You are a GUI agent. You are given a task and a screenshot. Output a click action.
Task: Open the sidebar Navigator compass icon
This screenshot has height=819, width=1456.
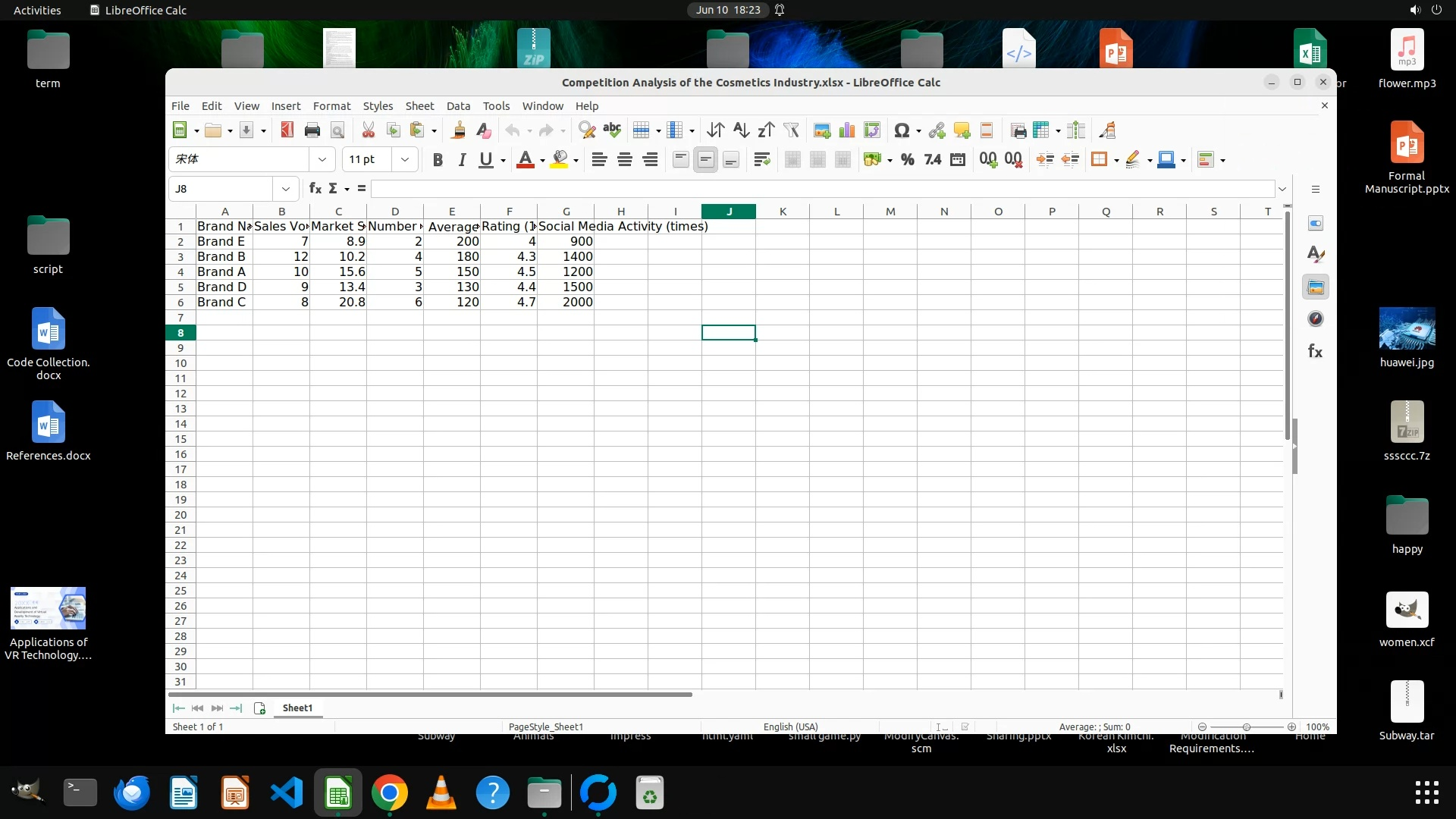click(x=1315, y=319)
